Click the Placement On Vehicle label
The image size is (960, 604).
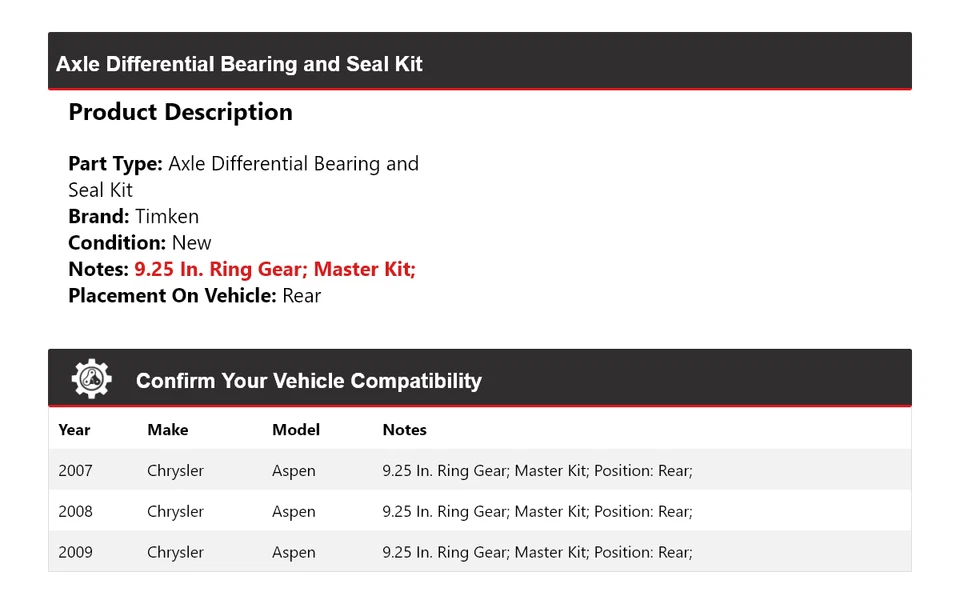172,296
